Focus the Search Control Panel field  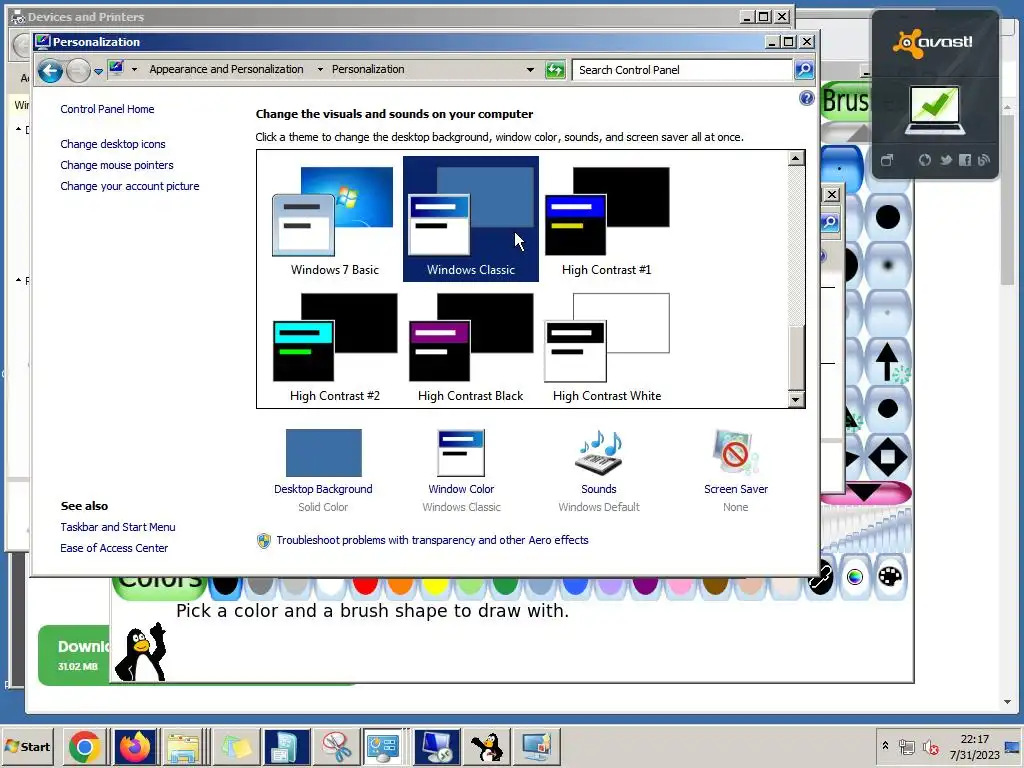click(x=682, y=70)
